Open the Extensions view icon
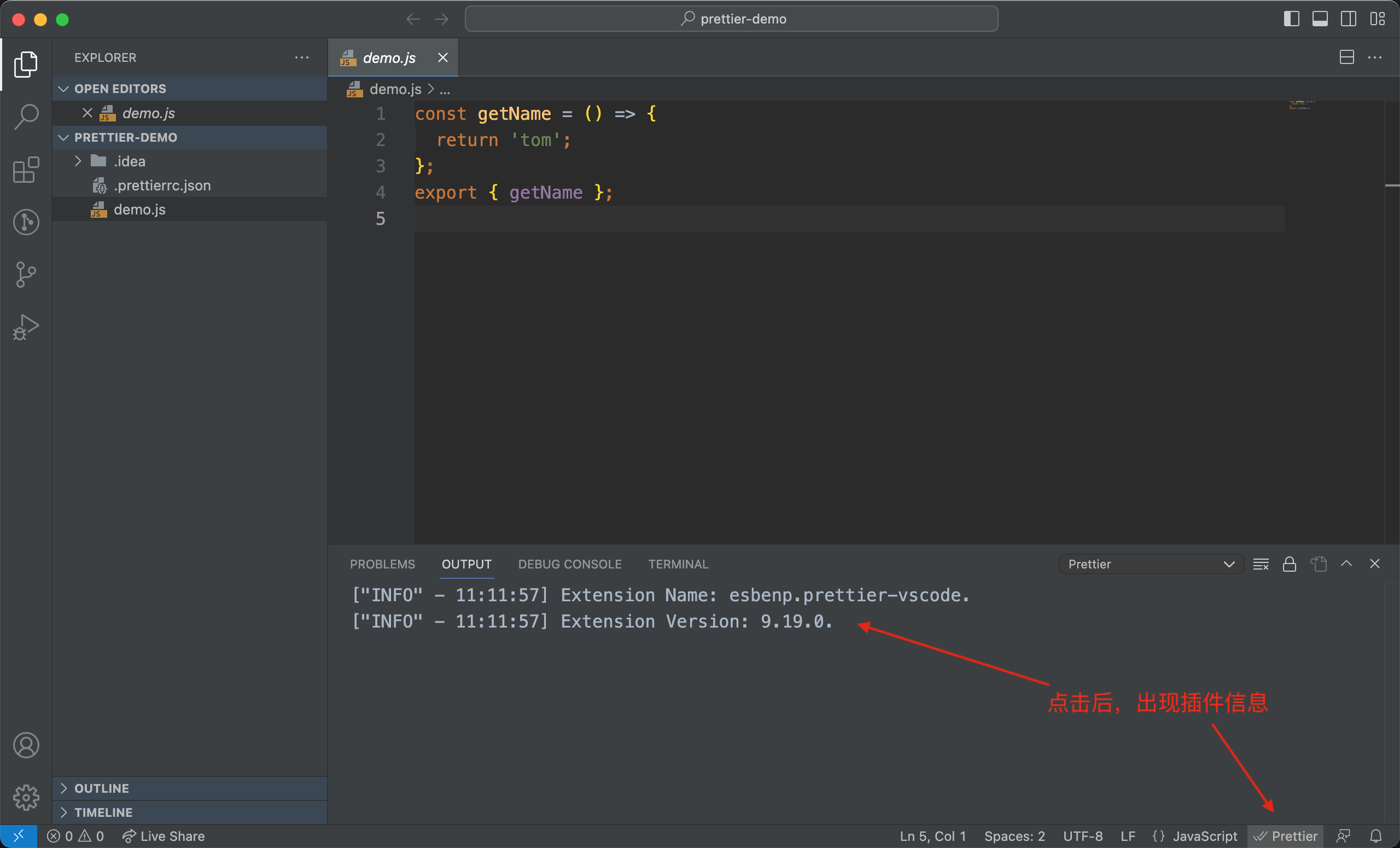This screenshot has height=848, width=1400. tap(26, 170)
